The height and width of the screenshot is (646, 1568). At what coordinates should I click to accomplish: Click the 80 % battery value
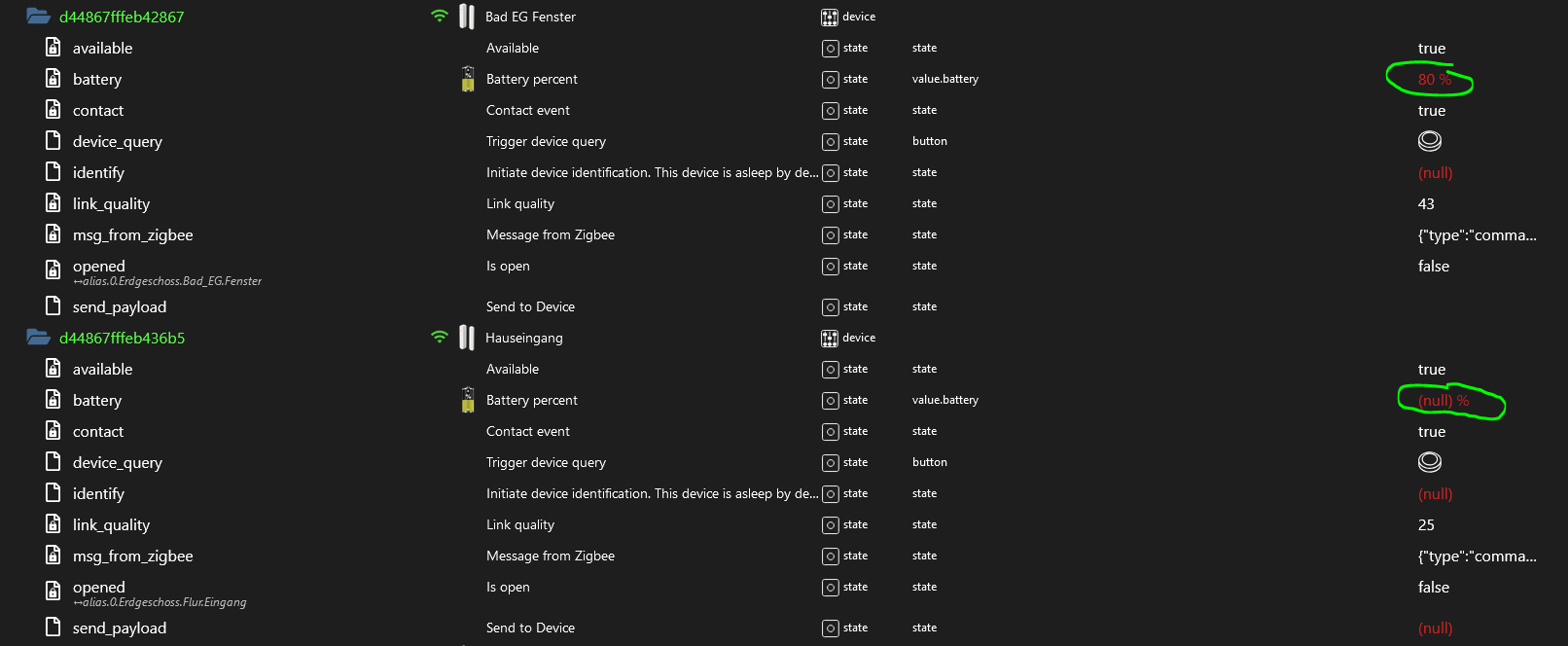pyautogui.click(x=1434, y=80)
